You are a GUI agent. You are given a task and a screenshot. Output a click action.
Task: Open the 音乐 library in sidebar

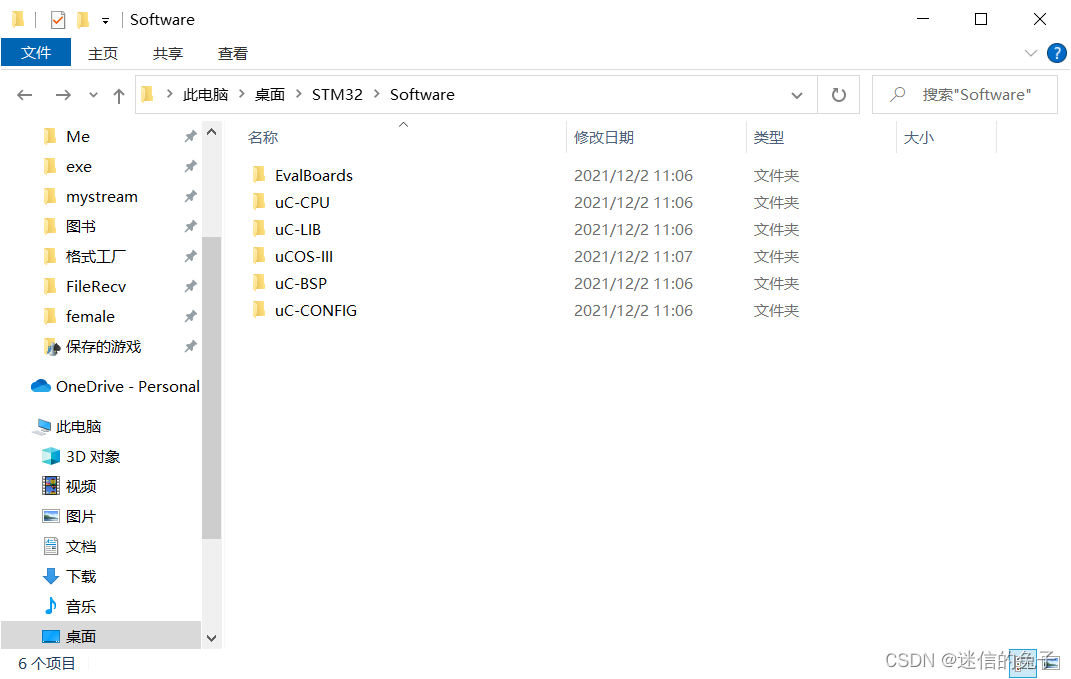[x=81, y=607]
